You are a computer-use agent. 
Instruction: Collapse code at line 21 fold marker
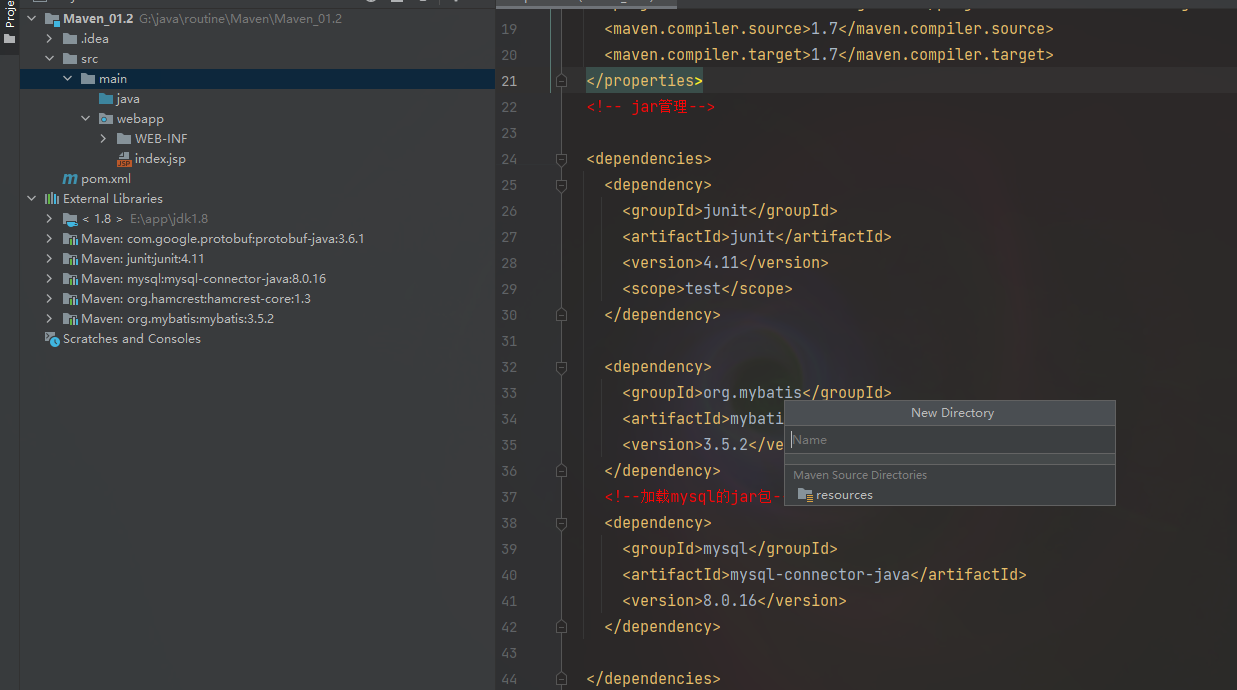tap(561, 81)
